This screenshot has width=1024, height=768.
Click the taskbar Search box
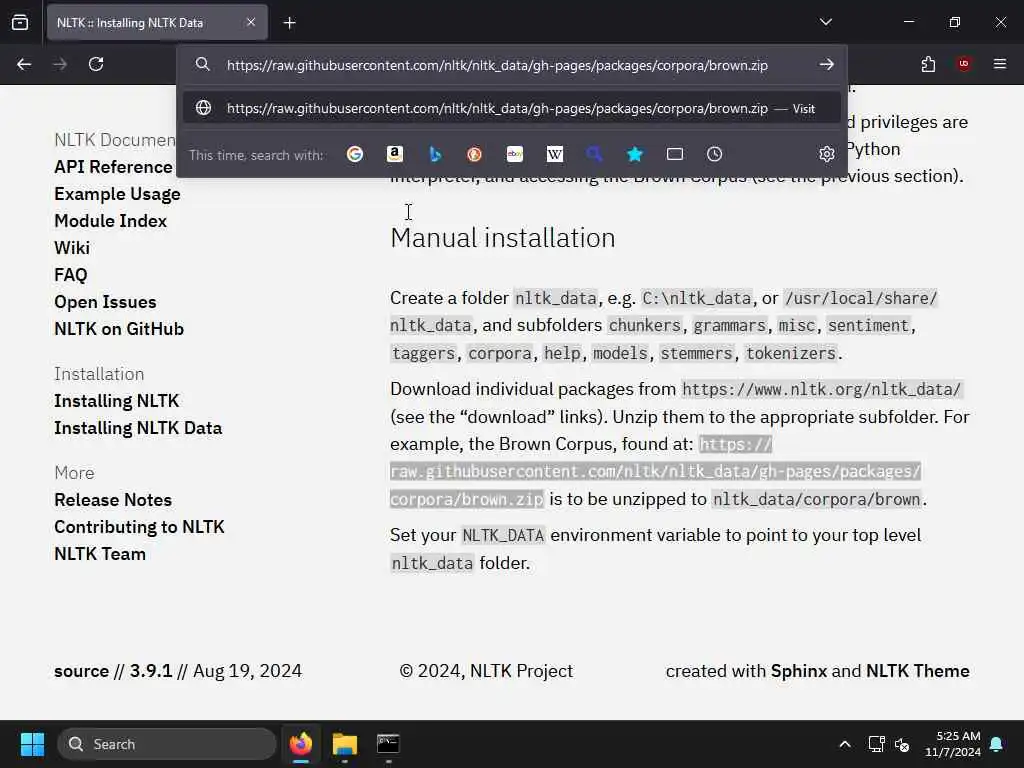tap(167, 744)
